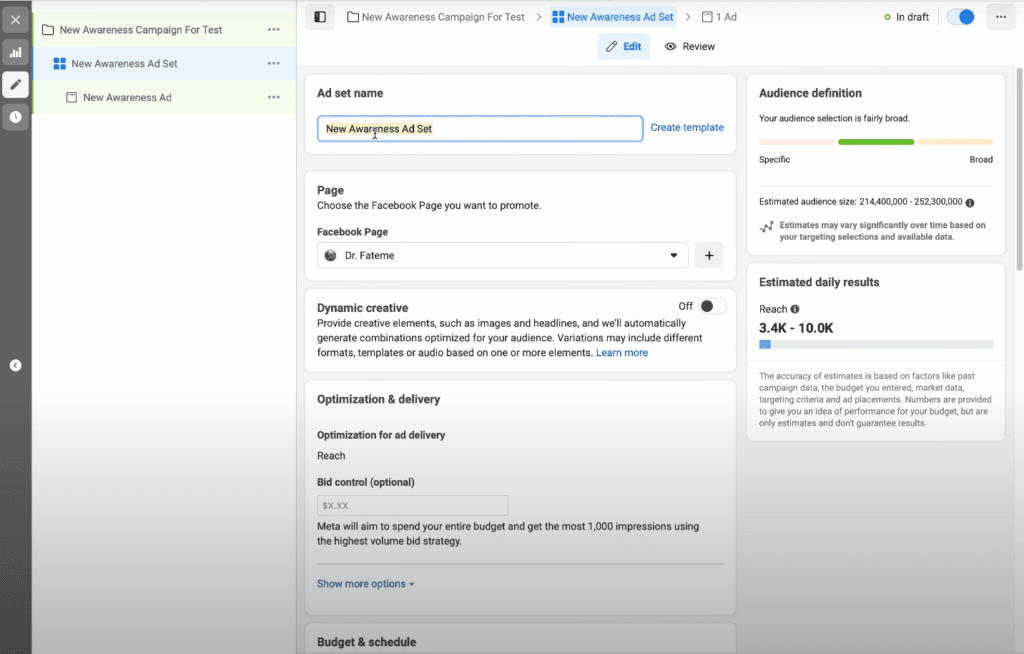
Task: Click the info icon next to Reach
Action: [x=795, y=309]
